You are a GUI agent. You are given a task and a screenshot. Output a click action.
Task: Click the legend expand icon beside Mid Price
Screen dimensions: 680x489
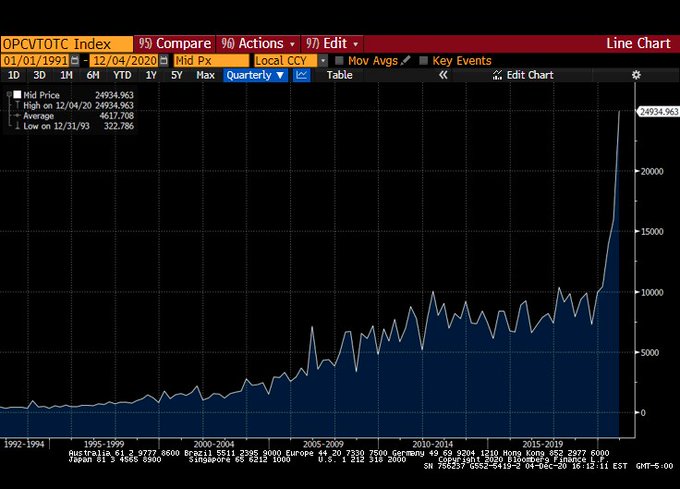(x=9, y=94)
